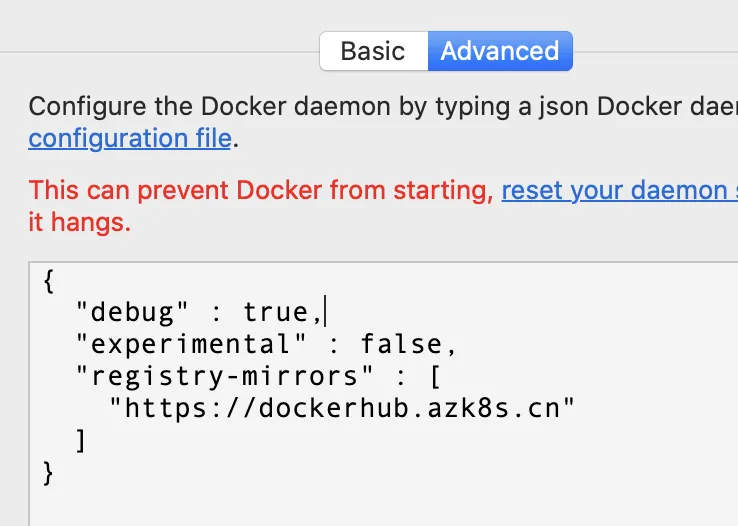The height and width of the screenshot is (526, 738).
Task: Click the false value in the JSON
Action: click(400, 345)
